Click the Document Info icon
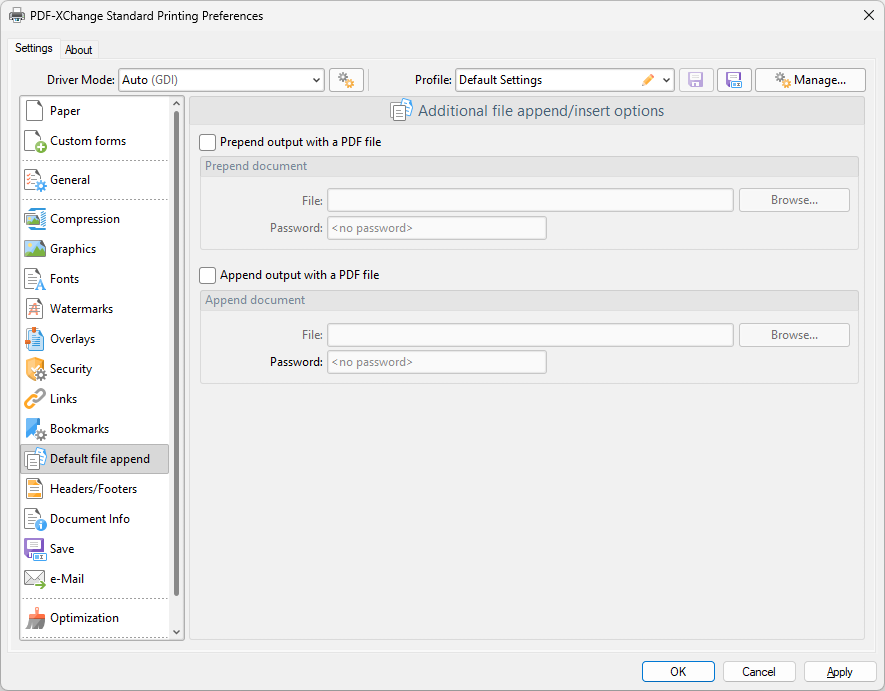 [x=35, y=519]
